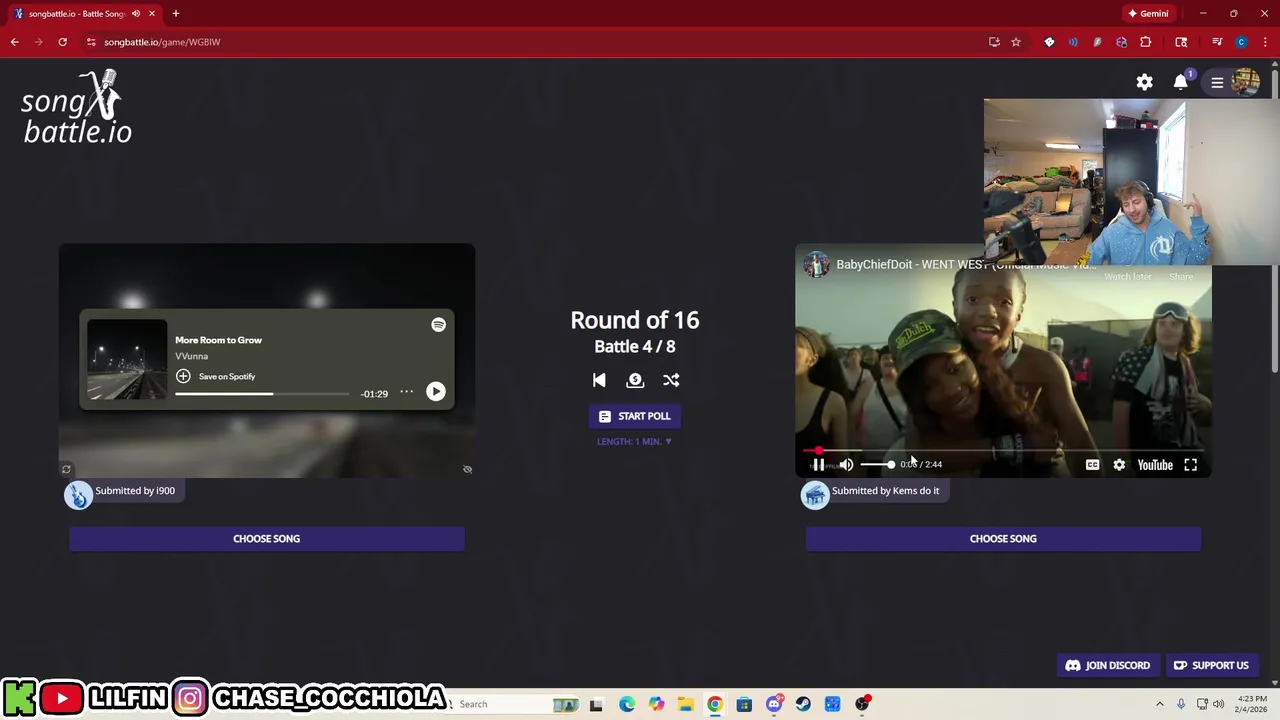Toggle YouTube closed captions
The width and height of the screenshot is (1280, 720).
pos(1092,464)
